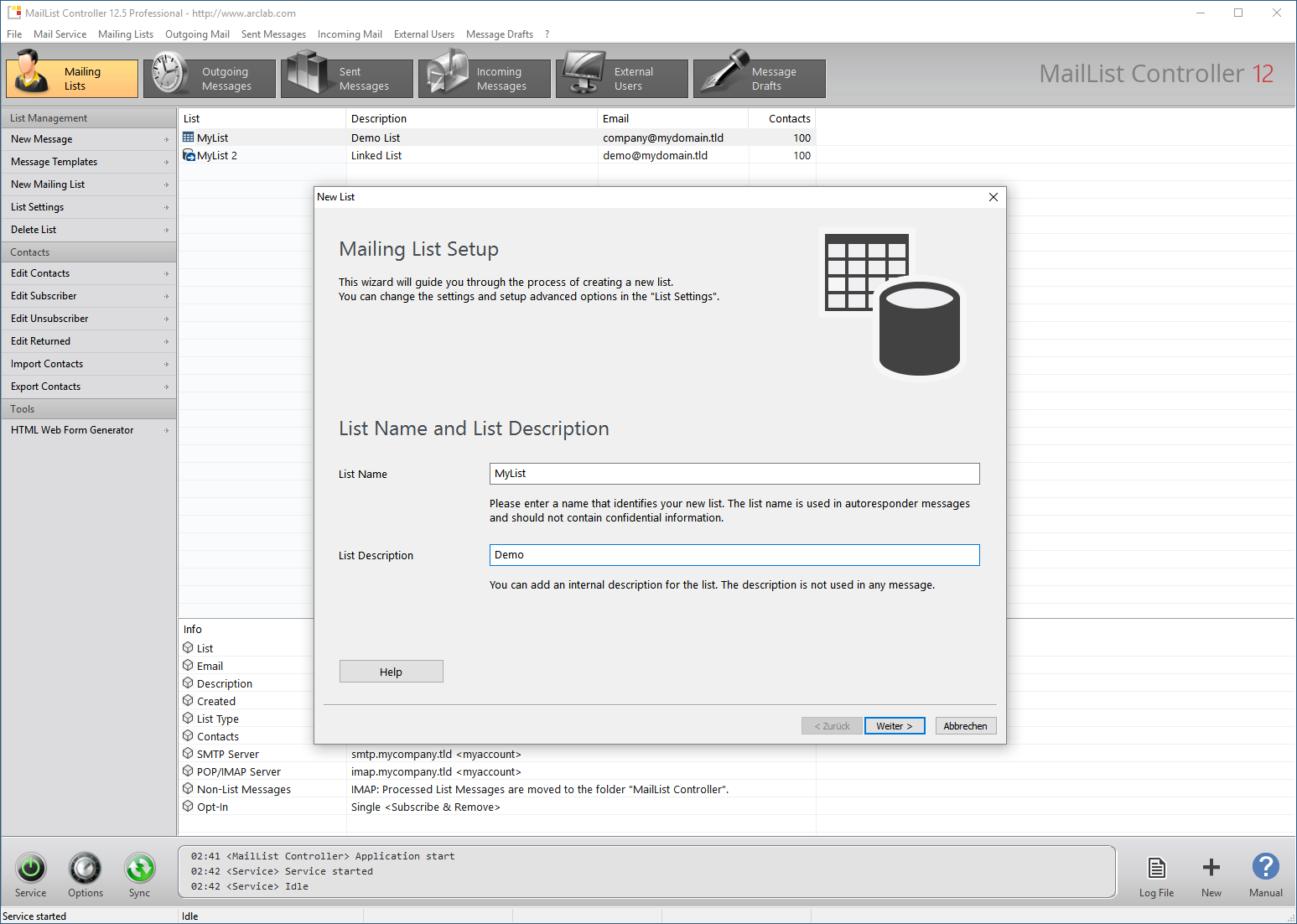The width and height of the screenshot is (1297, 924).
Task: Click the Weiter > button
Action: pos(894,726)
